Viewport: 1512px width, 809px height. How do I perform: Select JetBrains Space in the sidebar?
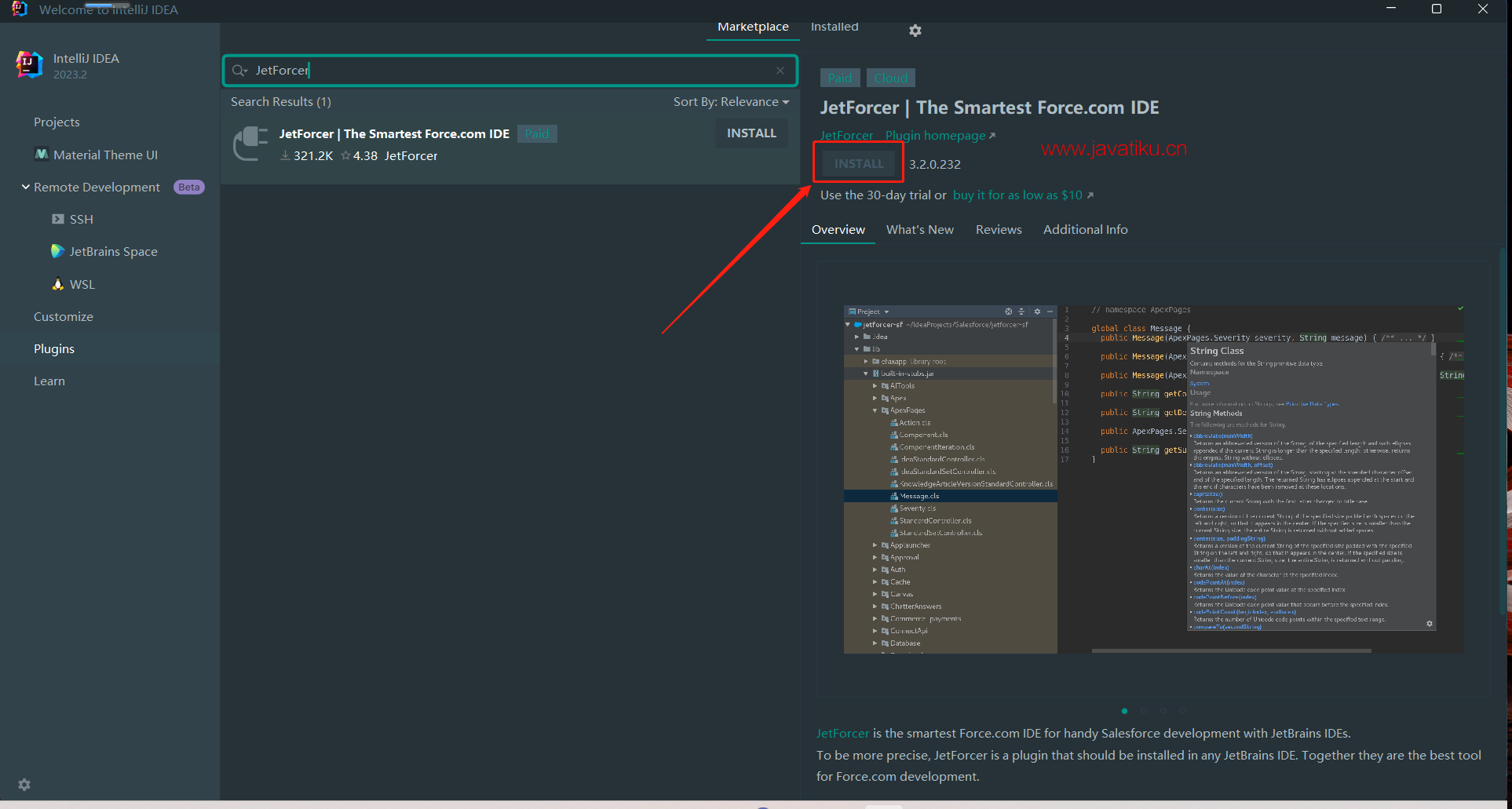[x=113, y=252]
